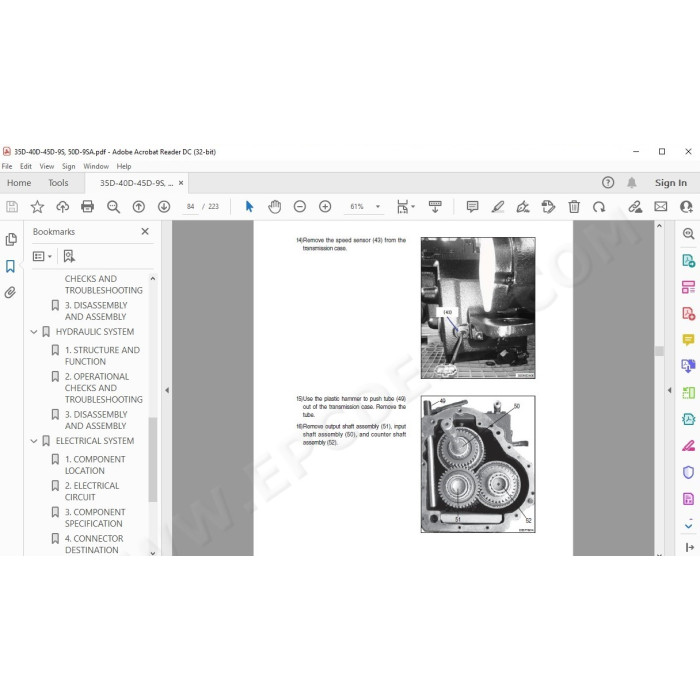Collapse right tools pane arrow
The height and width of the screenshot is (700, 700).
(669, 390)
